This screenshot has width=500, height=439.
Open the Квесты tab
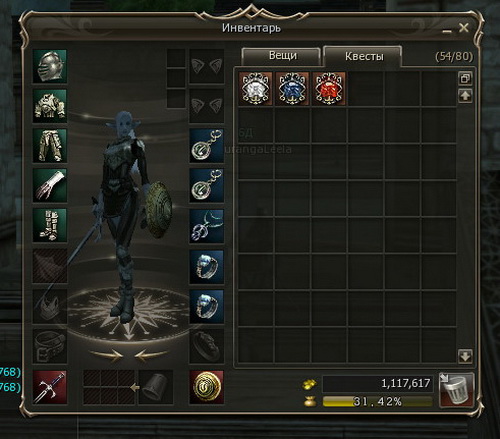(x=363, y=56)
